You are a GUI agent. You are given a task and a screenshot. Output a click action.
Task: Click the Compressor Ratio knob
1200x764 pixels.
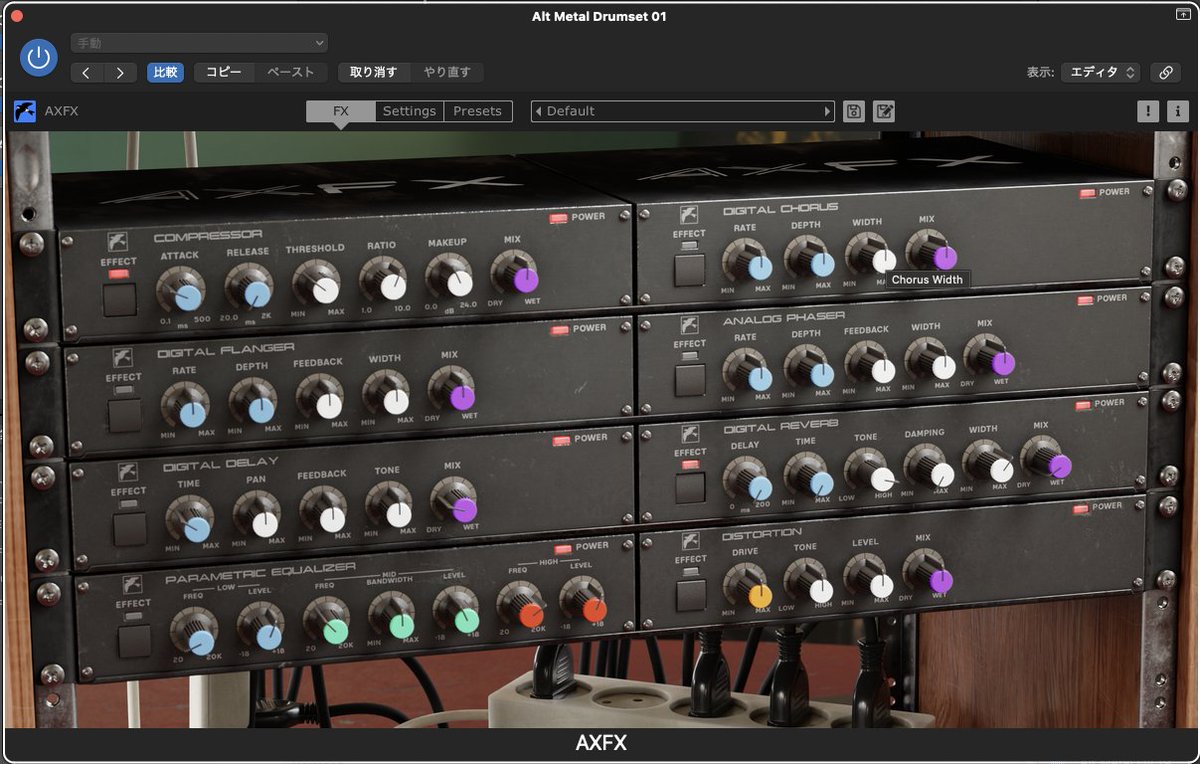pos(384,280)
